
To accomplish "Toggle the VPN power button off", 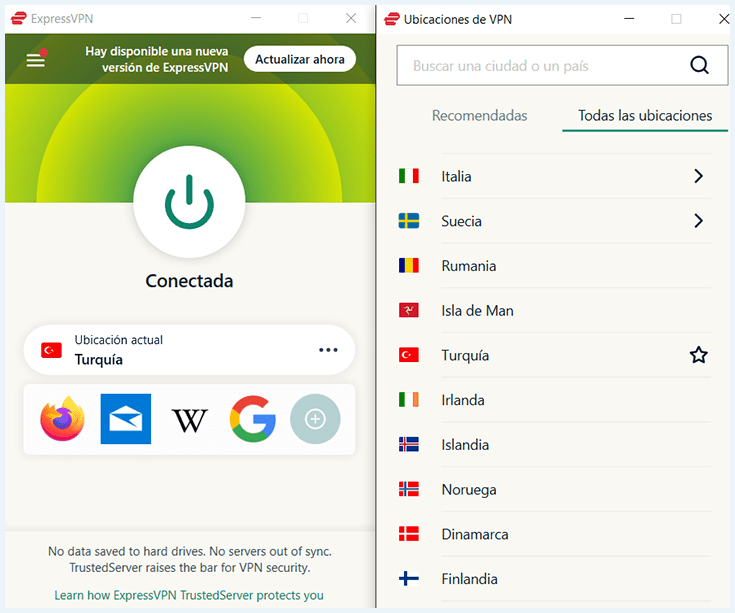I will [189, 202].
